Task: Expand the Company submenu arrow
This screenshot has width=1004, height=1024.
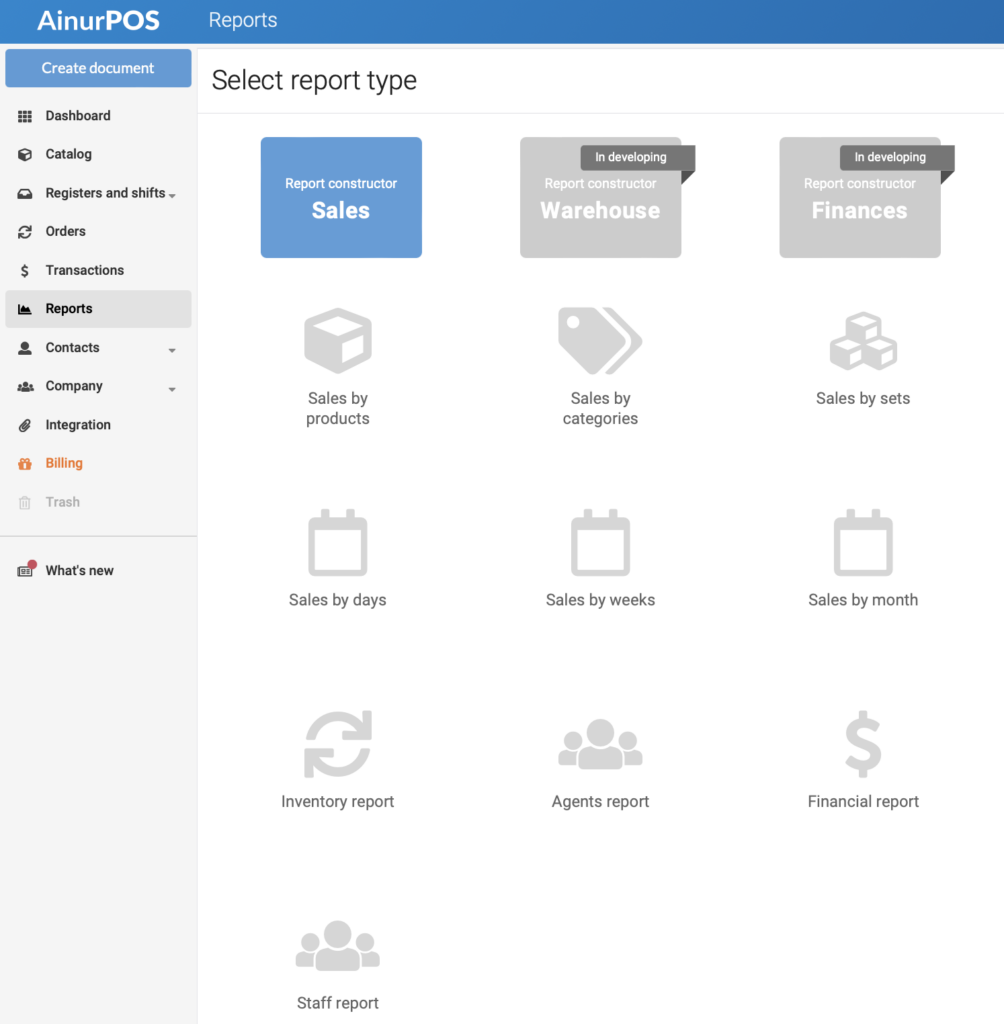Action: pyautogui.click(x=172, y=389)
